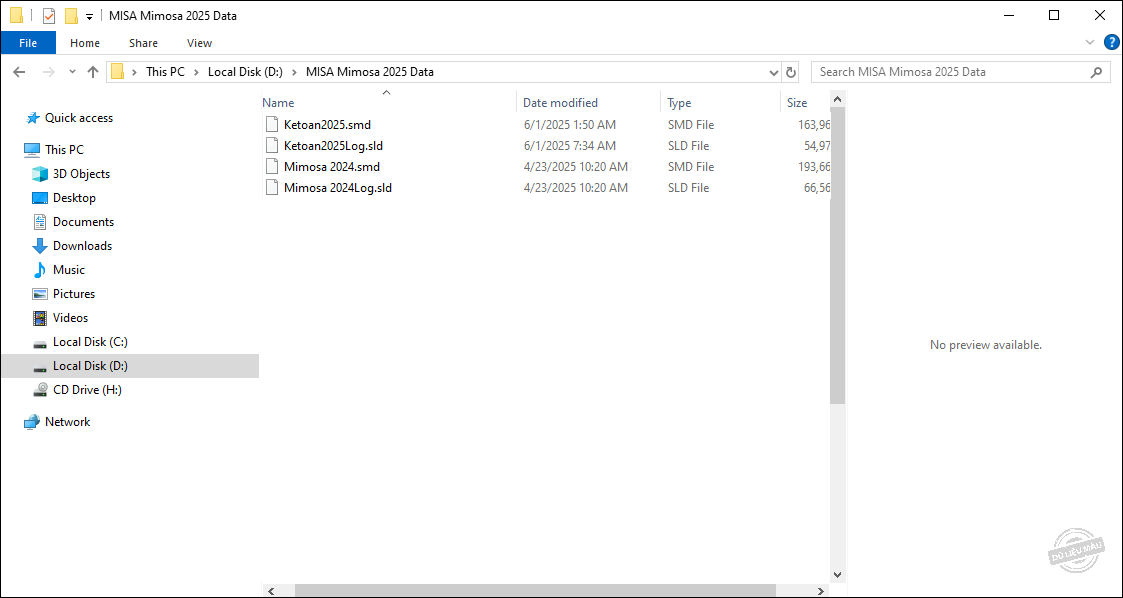Click This PC in the address breadcrumb
Viewport: 1123px width, 598px height.
165,72
